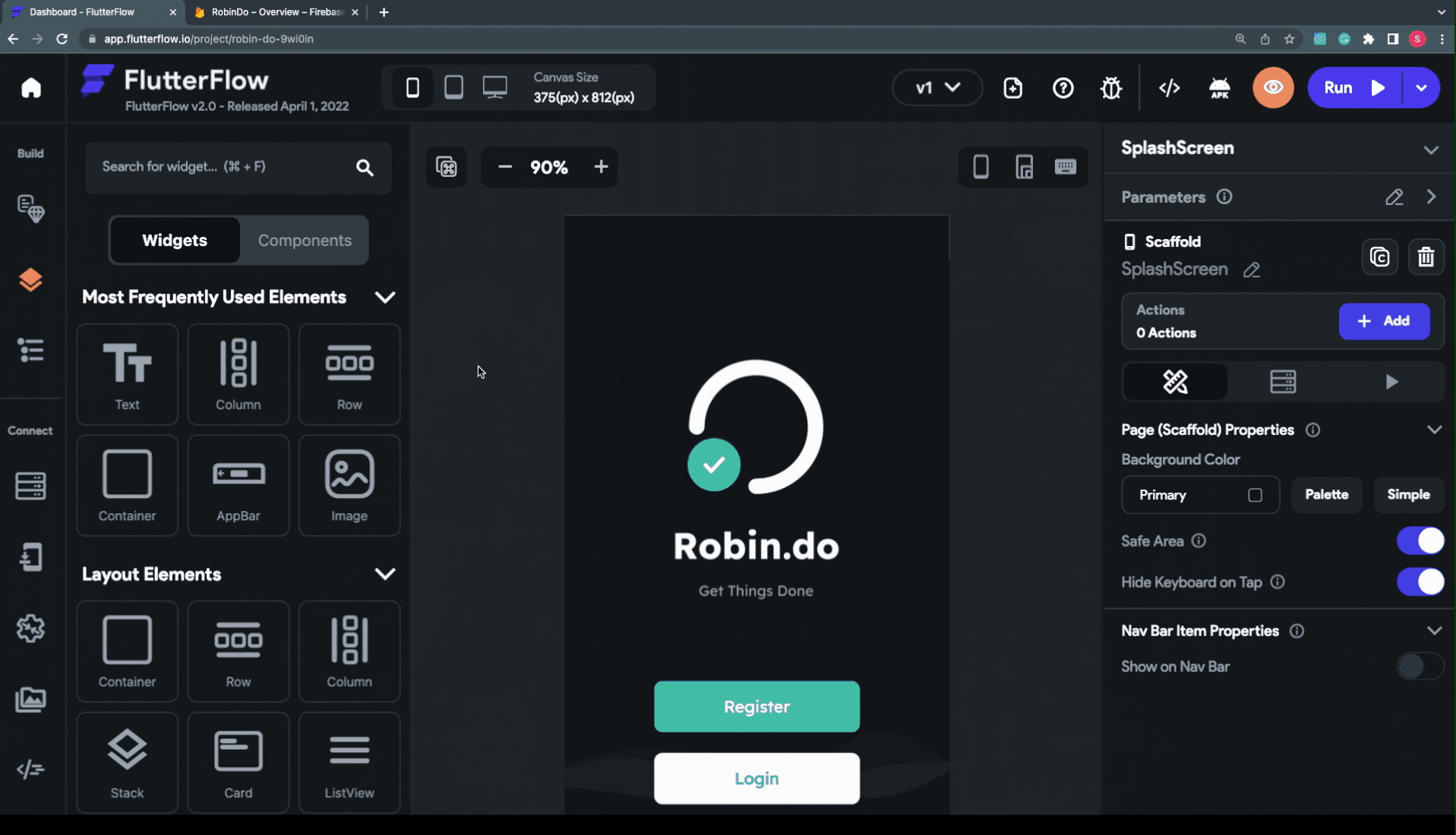Open the bug report panel

1110,88
